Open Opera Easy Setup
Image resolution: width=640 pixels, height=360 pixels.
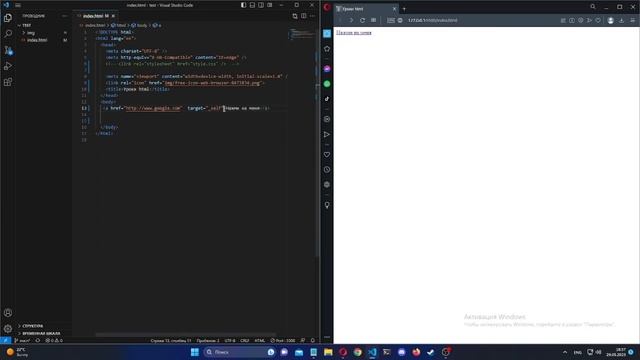pyautogui.click(x=633, y=20)
